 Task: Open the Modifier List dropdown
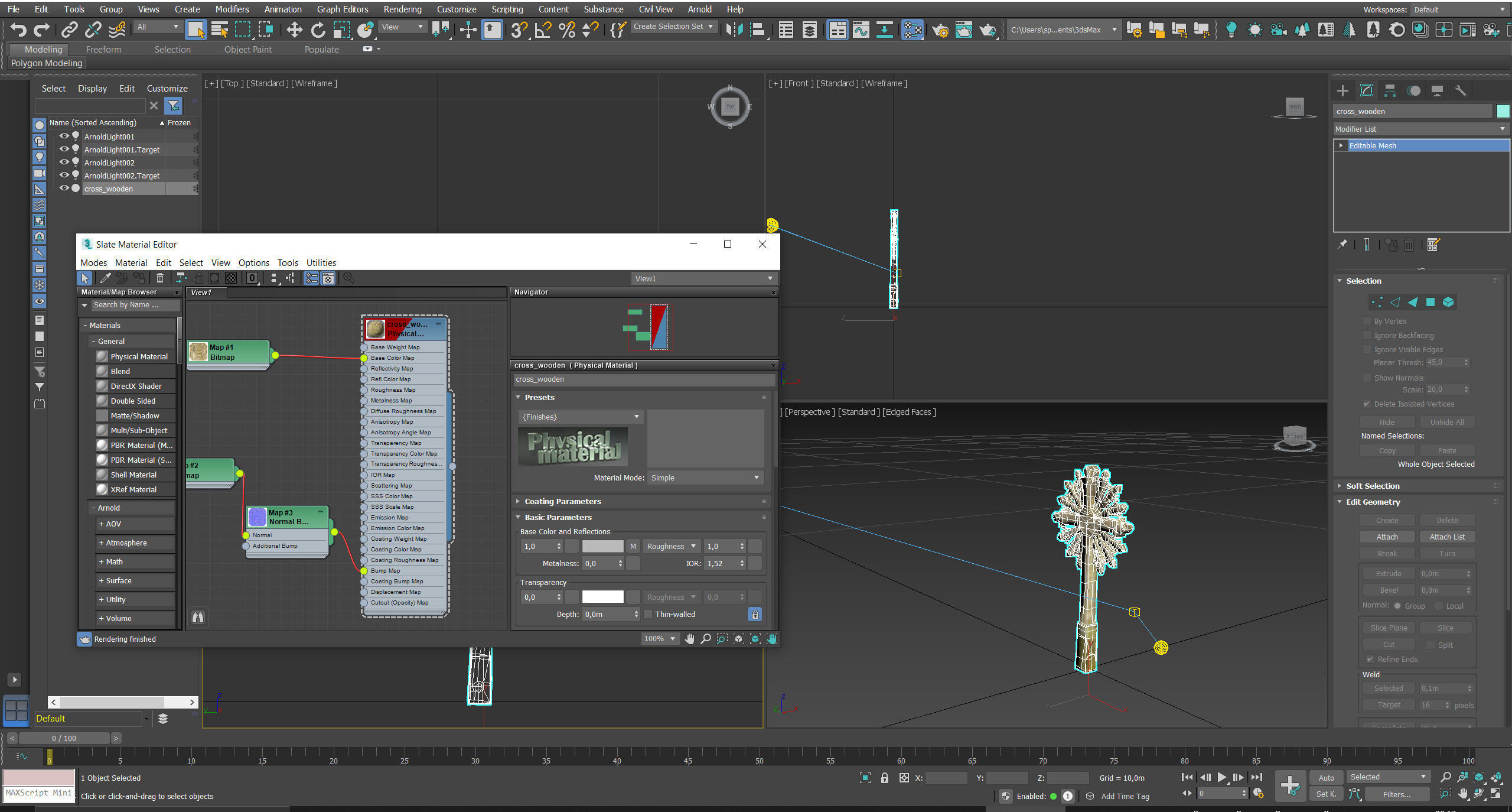point(1420,129)
